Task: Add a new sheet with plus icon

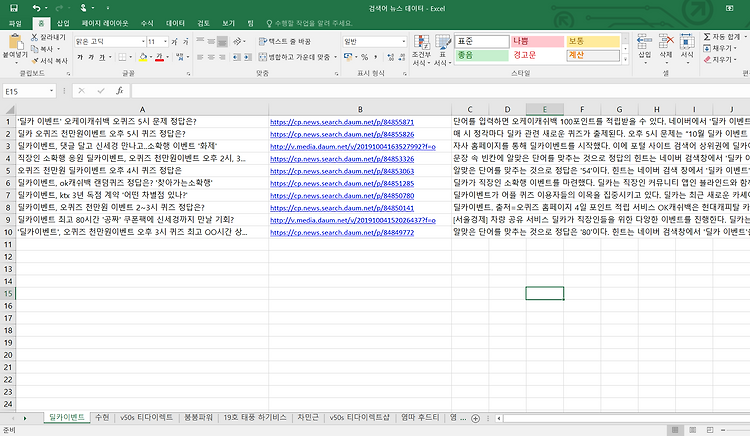Action: pos(475,418)
